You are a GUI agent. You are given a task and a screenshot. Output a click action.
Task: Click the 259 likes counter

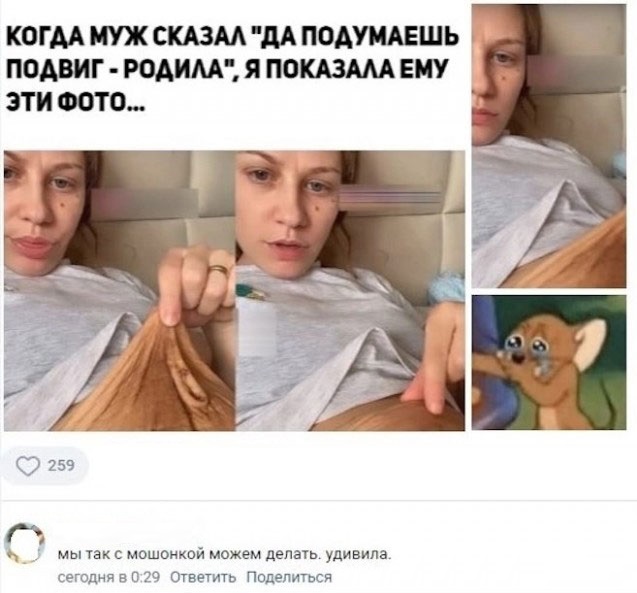point(61,465)
